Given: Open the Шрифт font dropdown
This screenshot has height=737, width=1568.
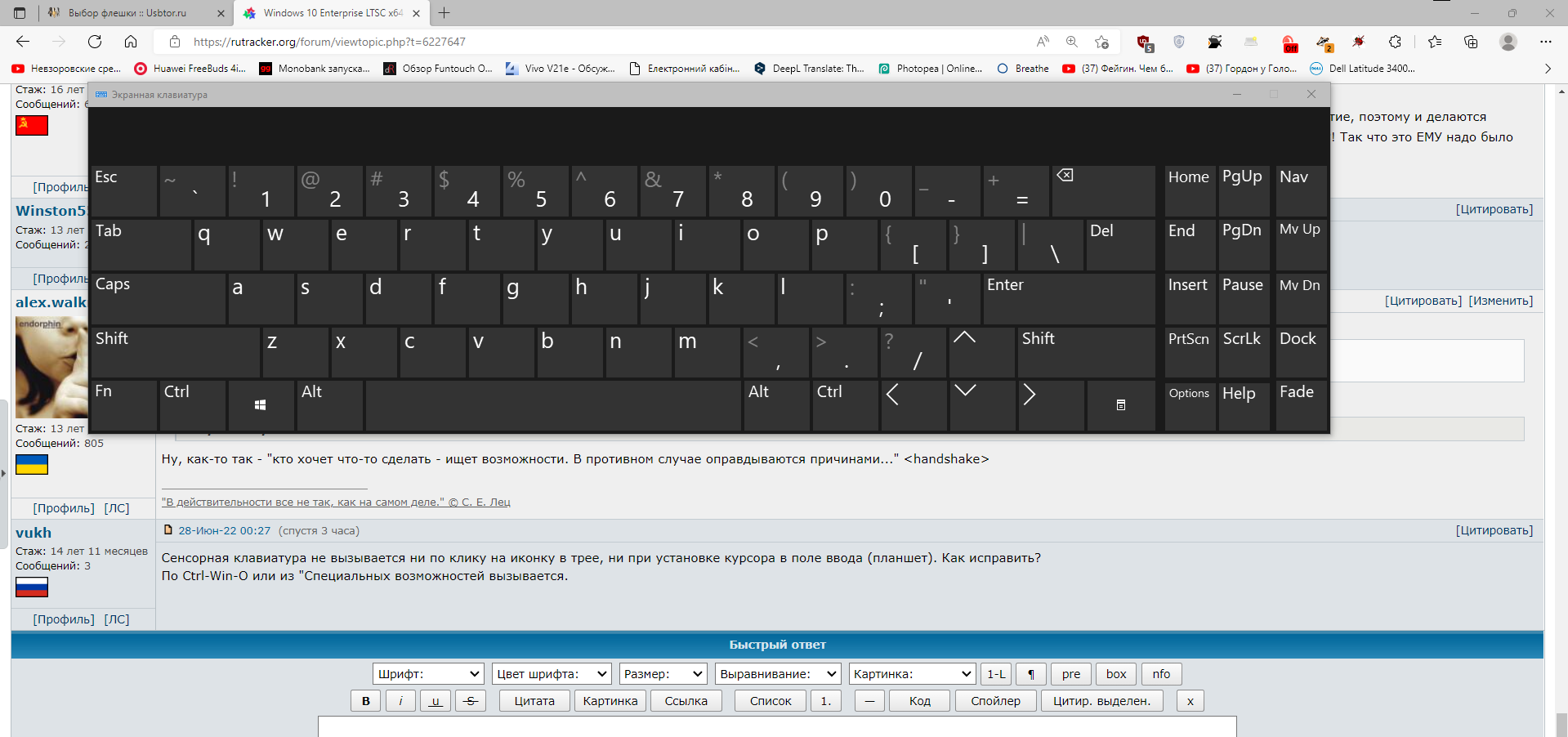Looking at the screenshot, I should coord(428,674).
